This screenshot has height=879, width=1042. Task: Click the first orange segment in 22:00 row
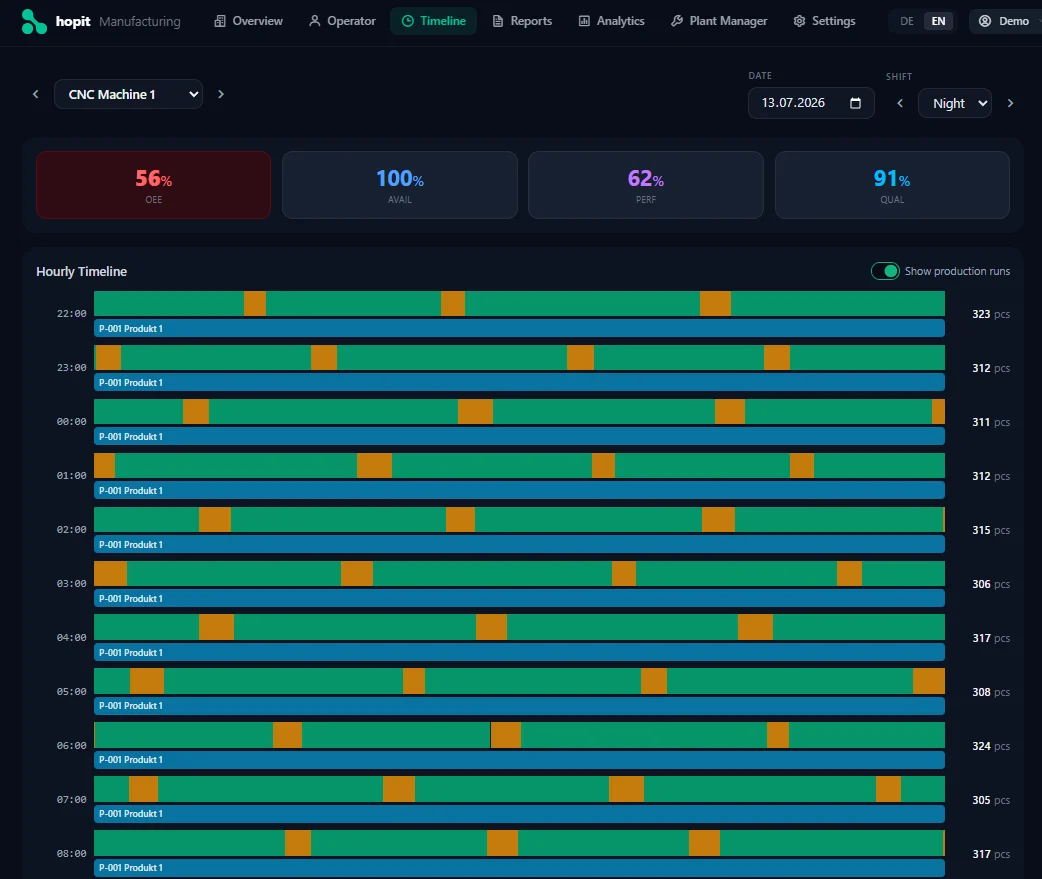pos(255,304)
